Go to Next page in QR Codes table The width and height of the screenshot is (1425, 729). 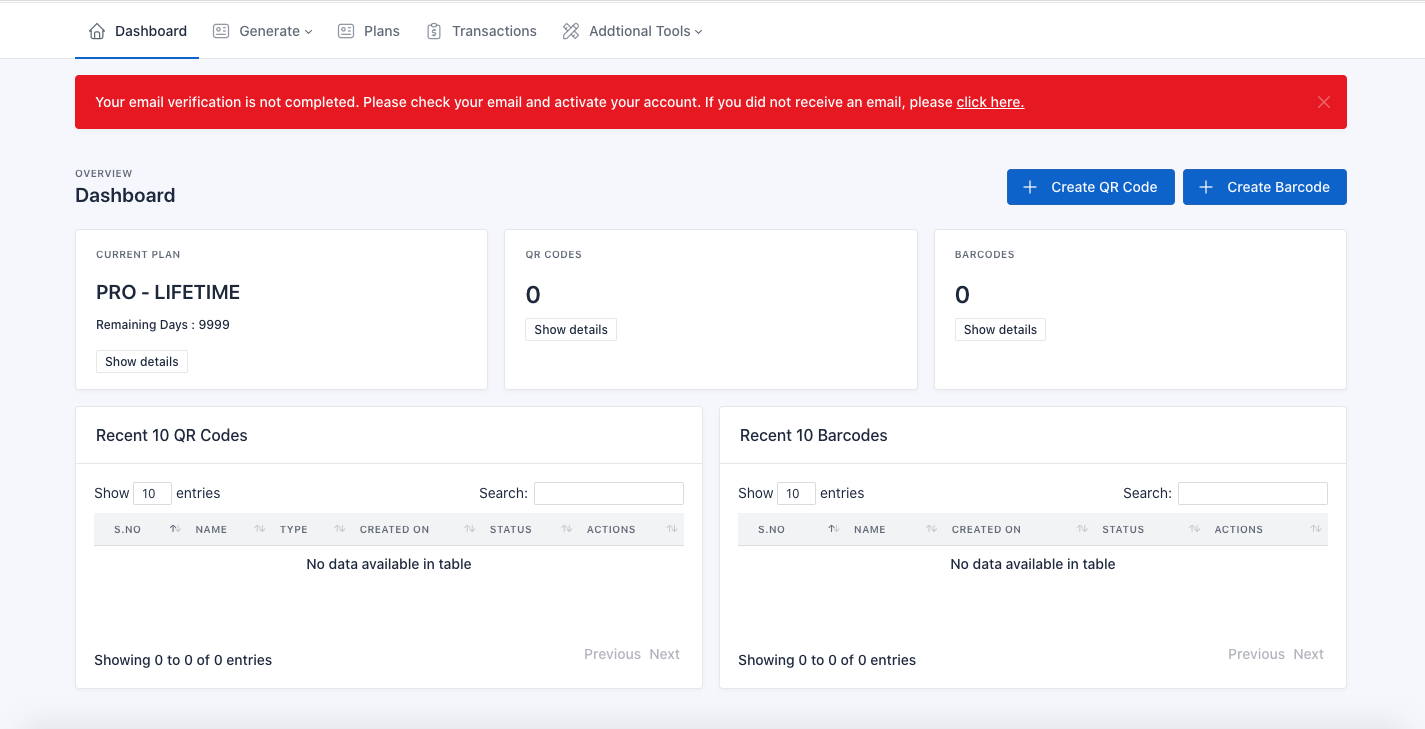(664, 654)
